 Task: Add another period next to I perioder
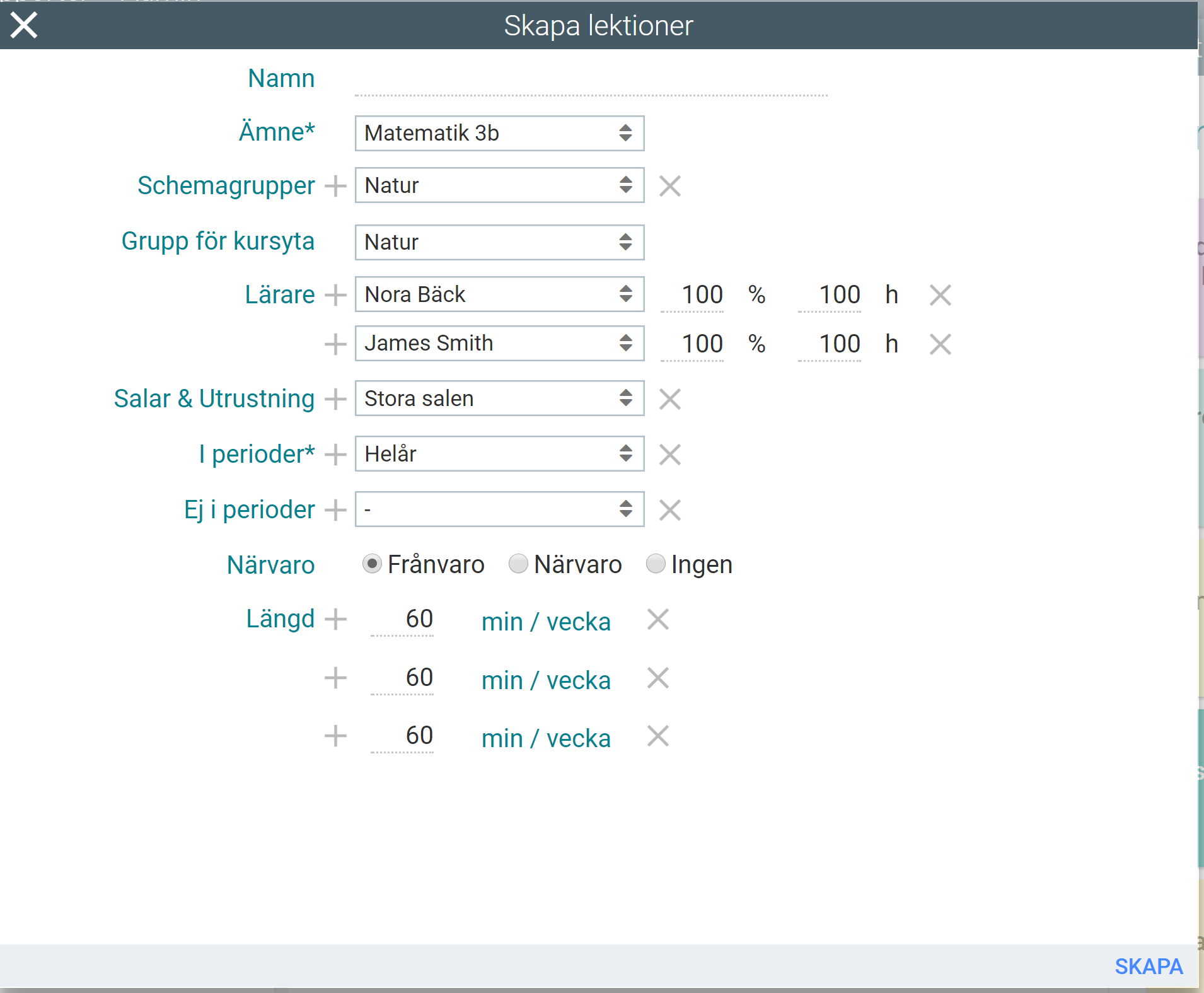[x=335, y=455]
